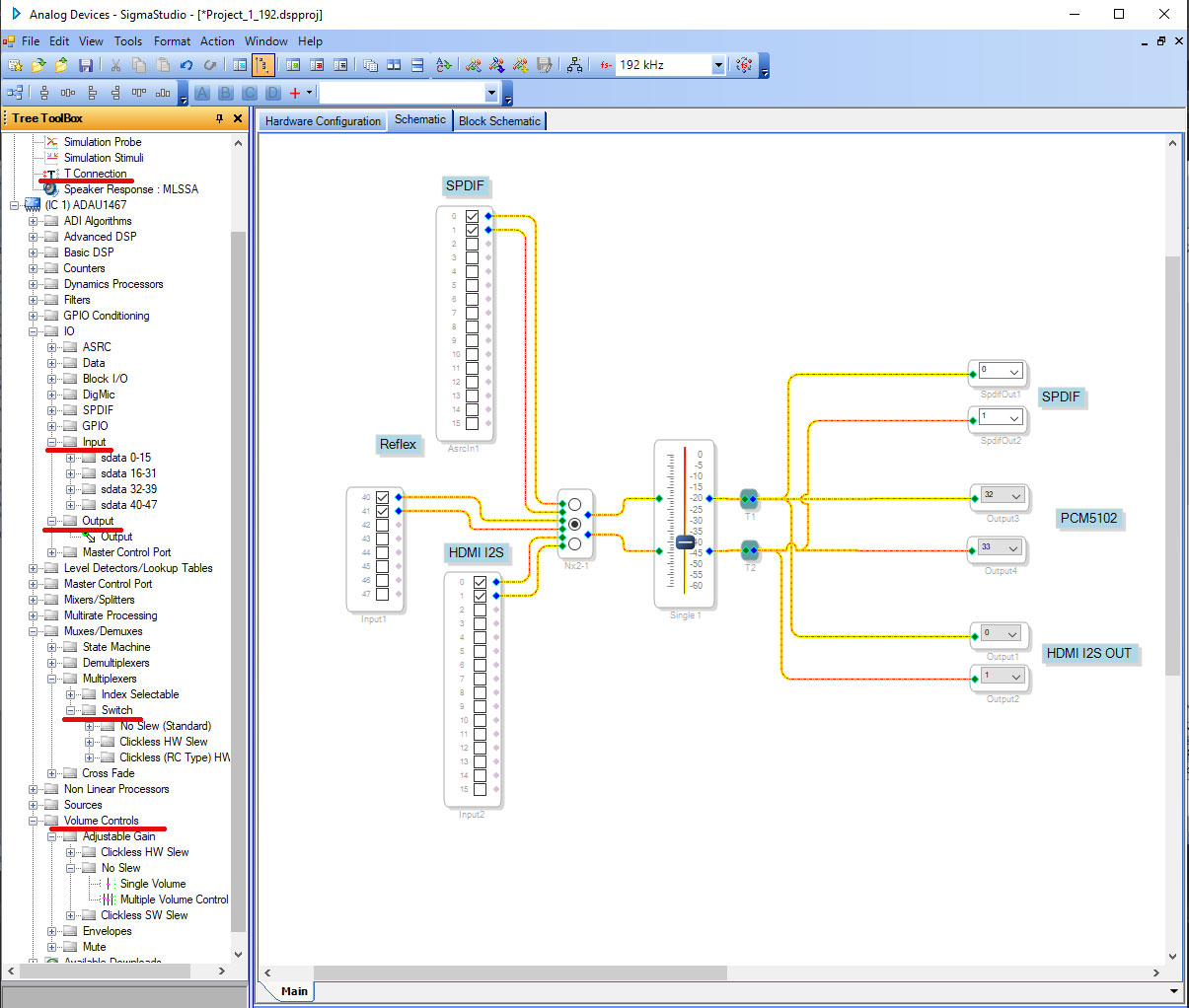The width and height of the screenshot is (1189, 1008).
Task: Click the T1 connection node on schematic
Action: tap(749, 499)
